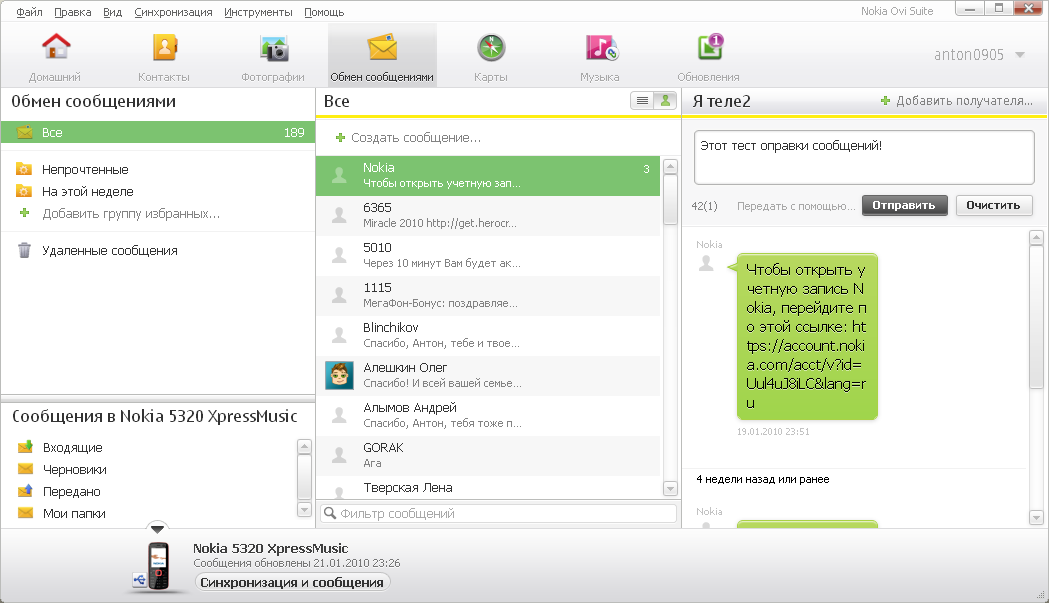
Task: Select the Непрочтенные unread folder
Action: 85,169
